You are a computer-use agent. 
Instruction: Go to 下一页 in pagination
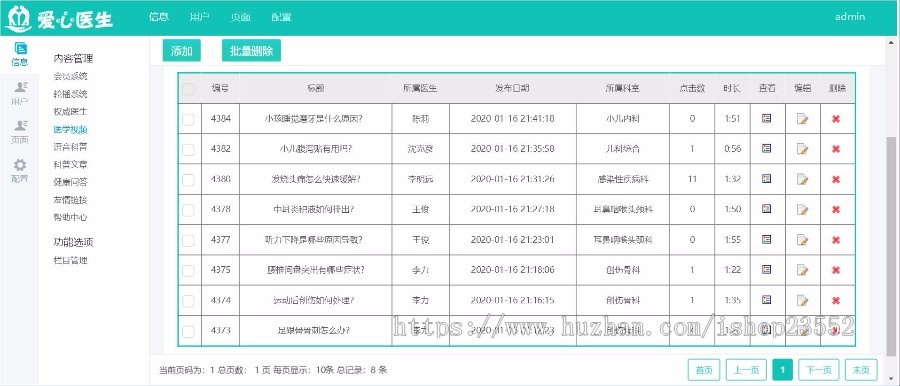point(818,370)
